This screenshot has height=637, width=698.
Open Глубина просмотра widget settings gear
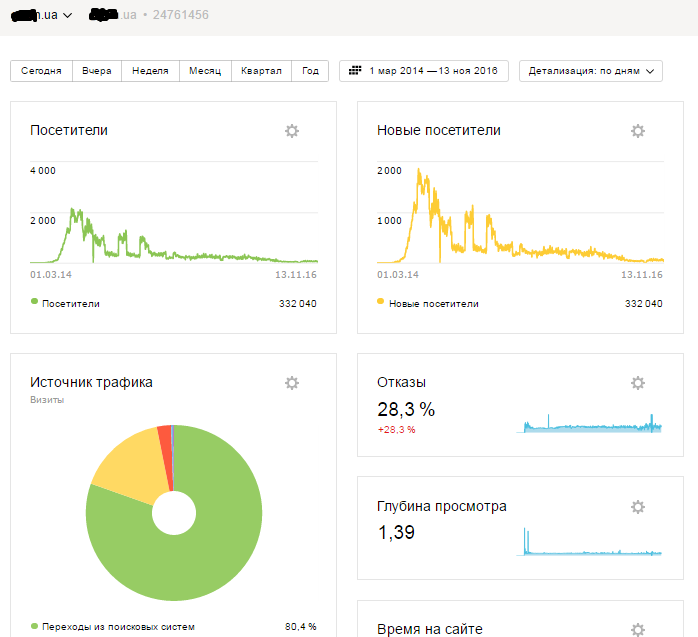[638, 507]
